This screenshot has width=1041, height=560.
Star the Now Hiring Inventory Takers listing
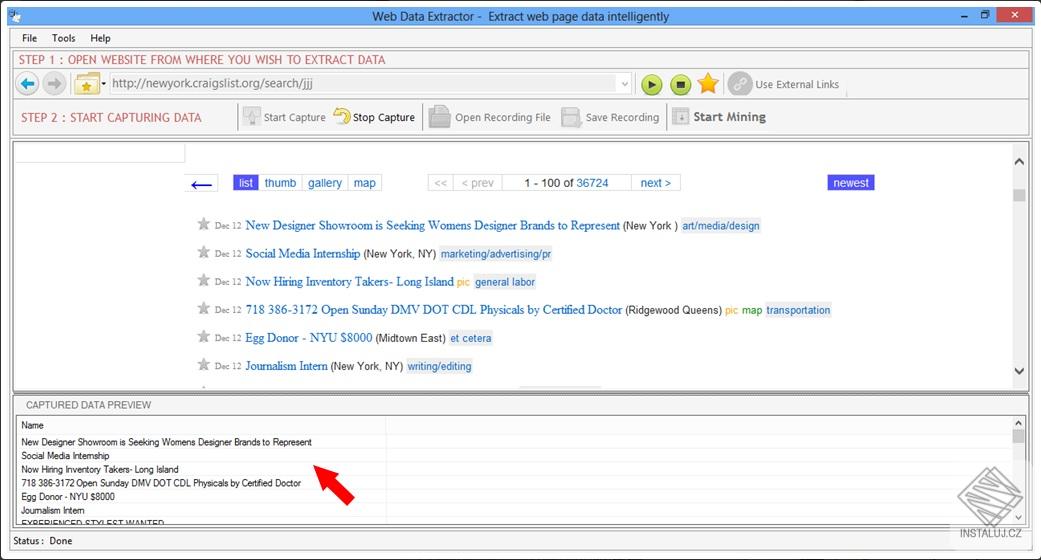(204, 280)
